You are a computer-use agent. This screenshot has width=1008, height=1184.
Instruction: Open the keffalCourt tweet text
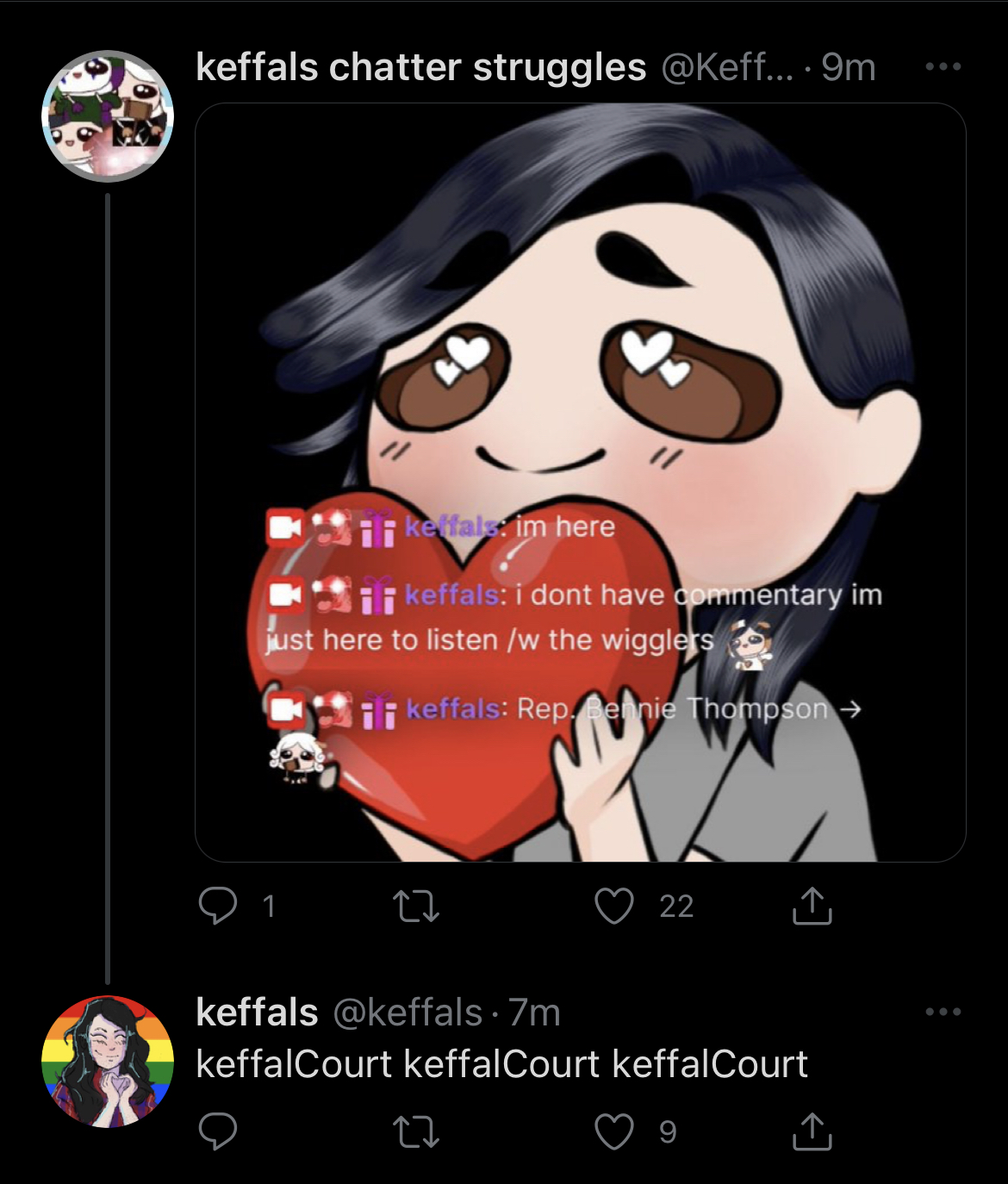(501, 1064)
